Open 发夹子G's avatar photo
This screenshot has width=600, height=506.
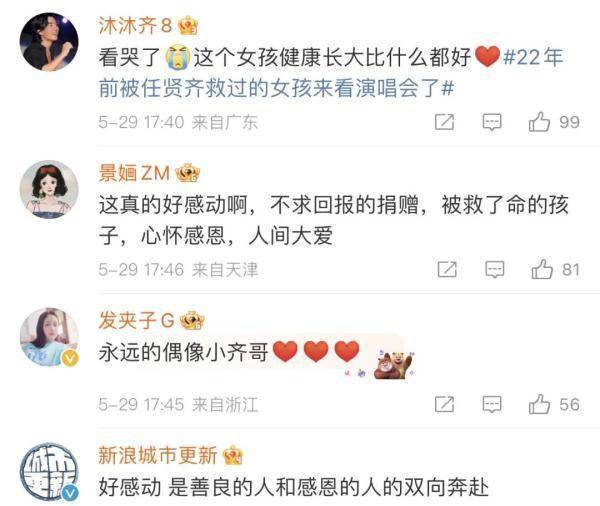click(49, 337)
